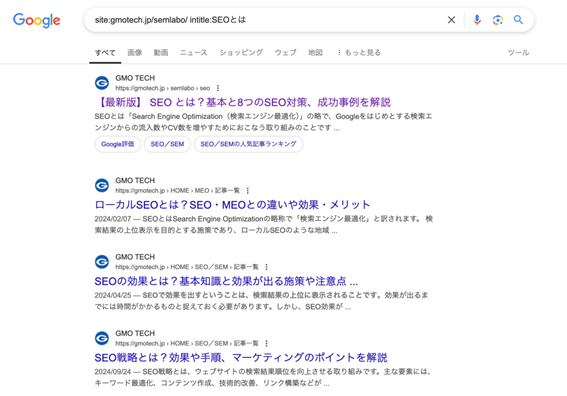Viewport: 567px width, 396px height.
Task: Open more options for the HOME › MEO result
Action: 248,191
